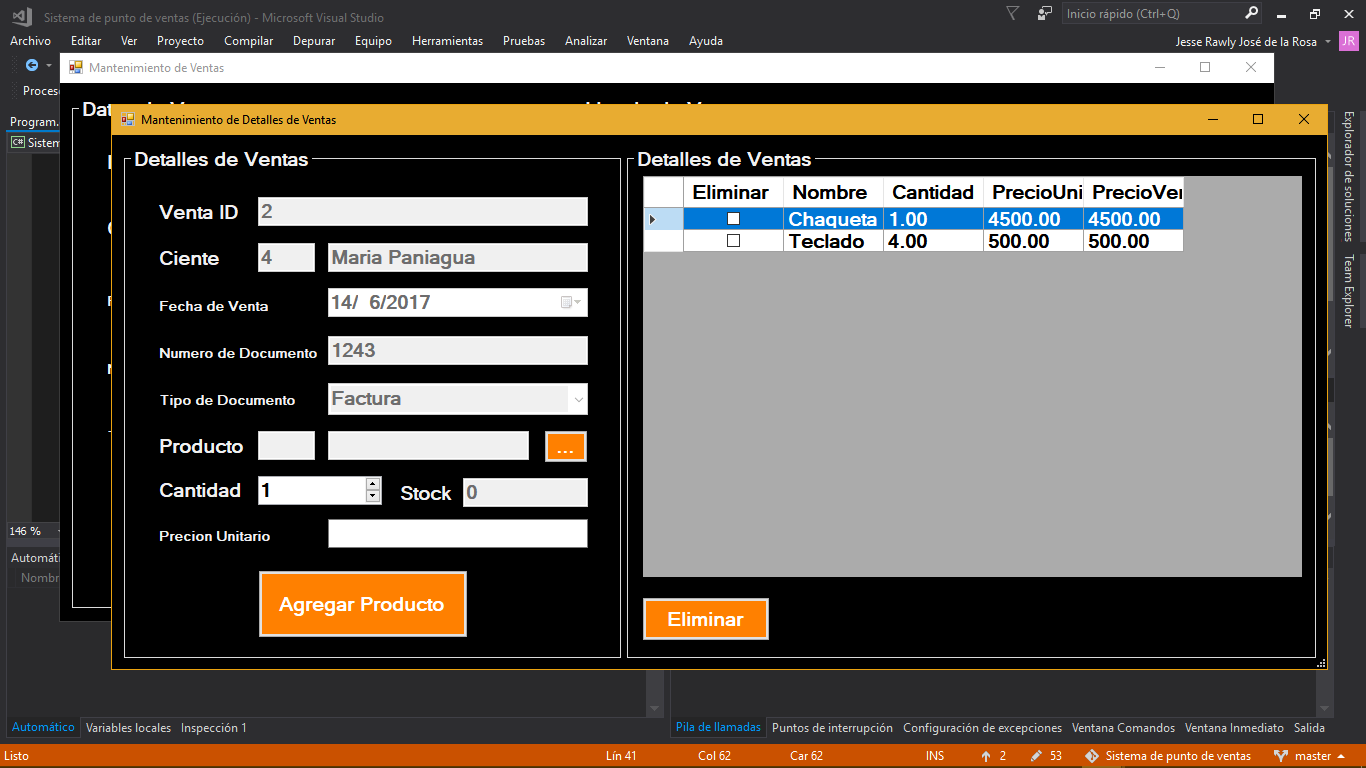Click the navigate back arrow in toolbar

pos(32,65)
